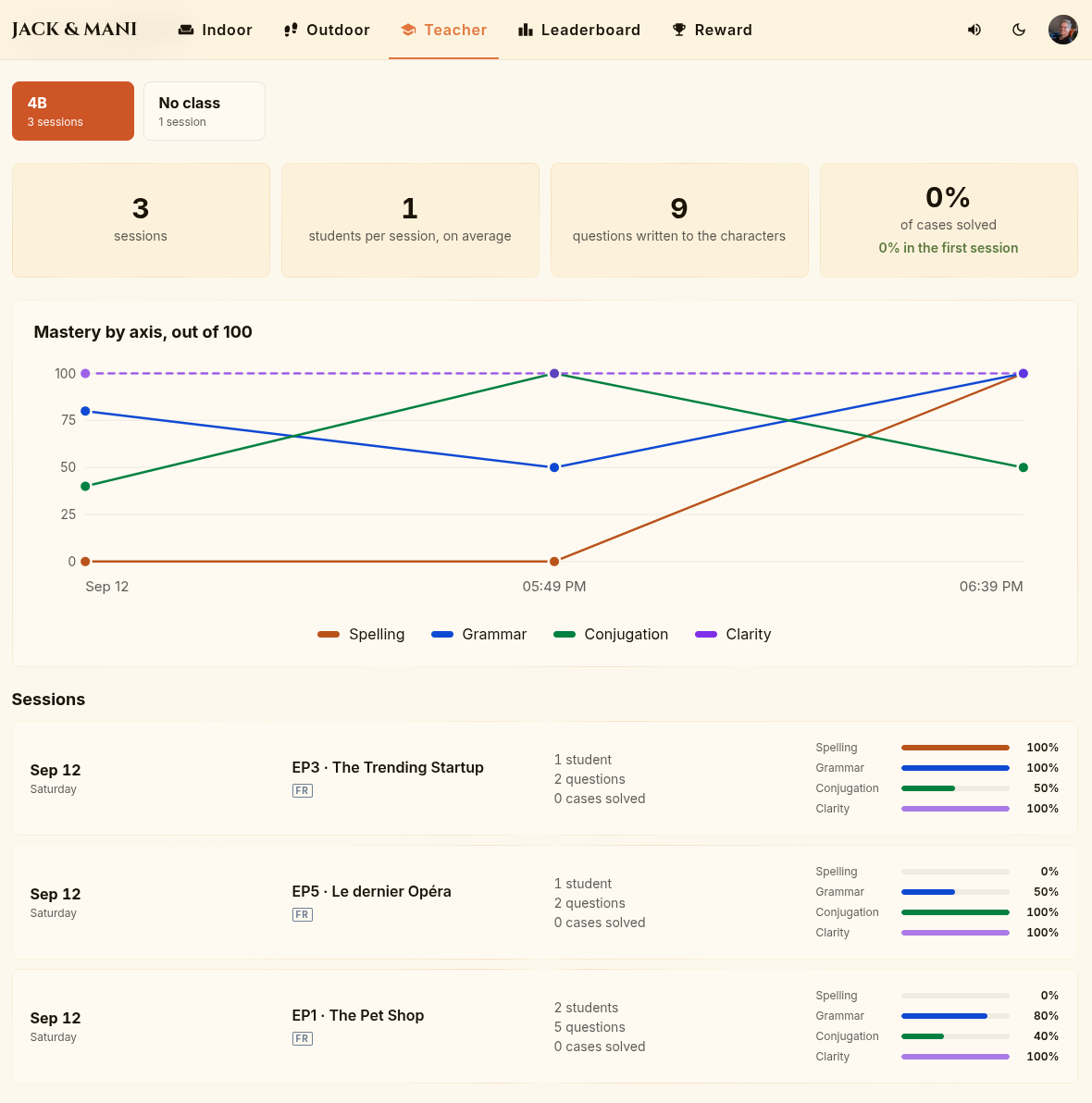Click the EP5 Spelling 0% progress bar
The image size is (1092, 1103).
(x=955, y=872)
